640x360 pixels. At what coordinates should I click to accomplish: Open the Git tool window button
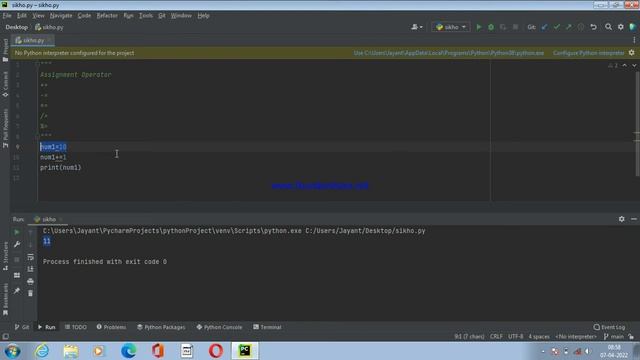click(x=22, y=327)
